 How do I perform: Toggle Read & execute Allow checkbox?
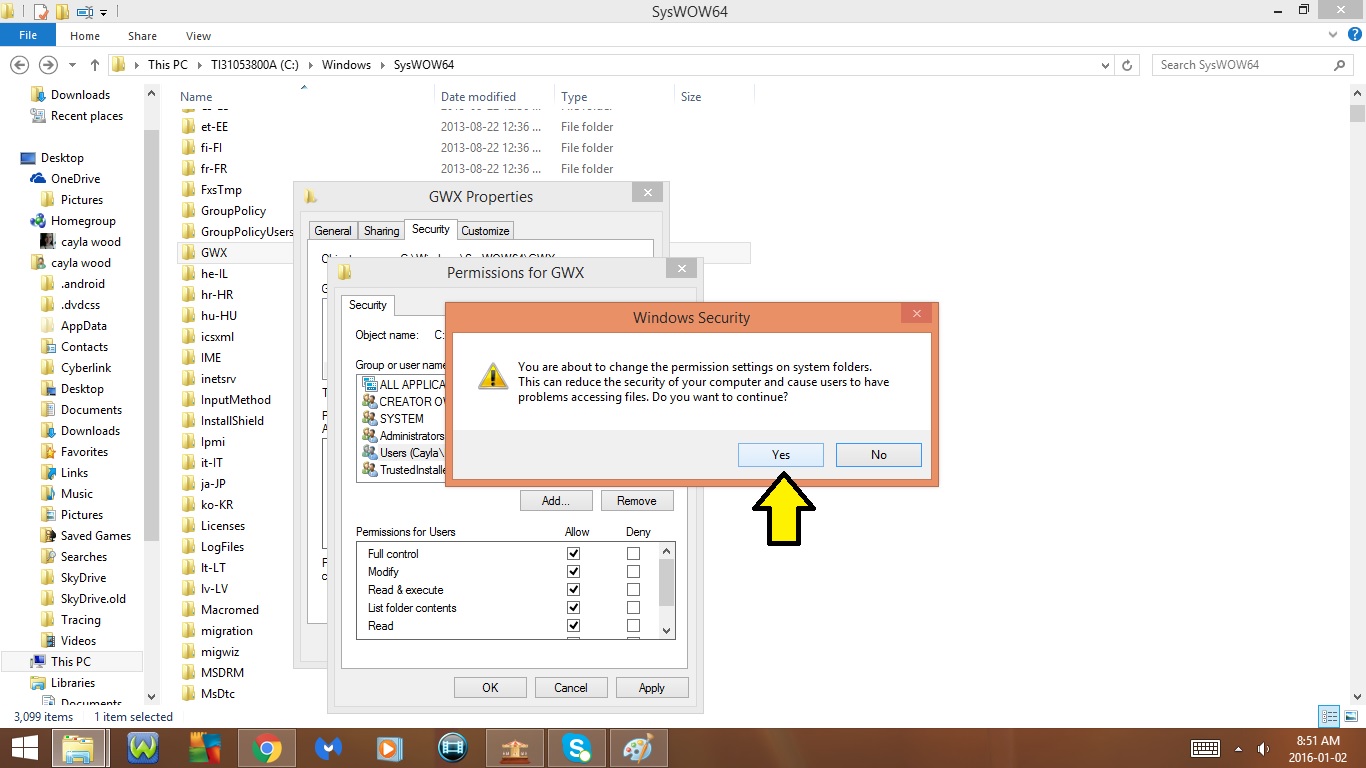click(573, 590)
